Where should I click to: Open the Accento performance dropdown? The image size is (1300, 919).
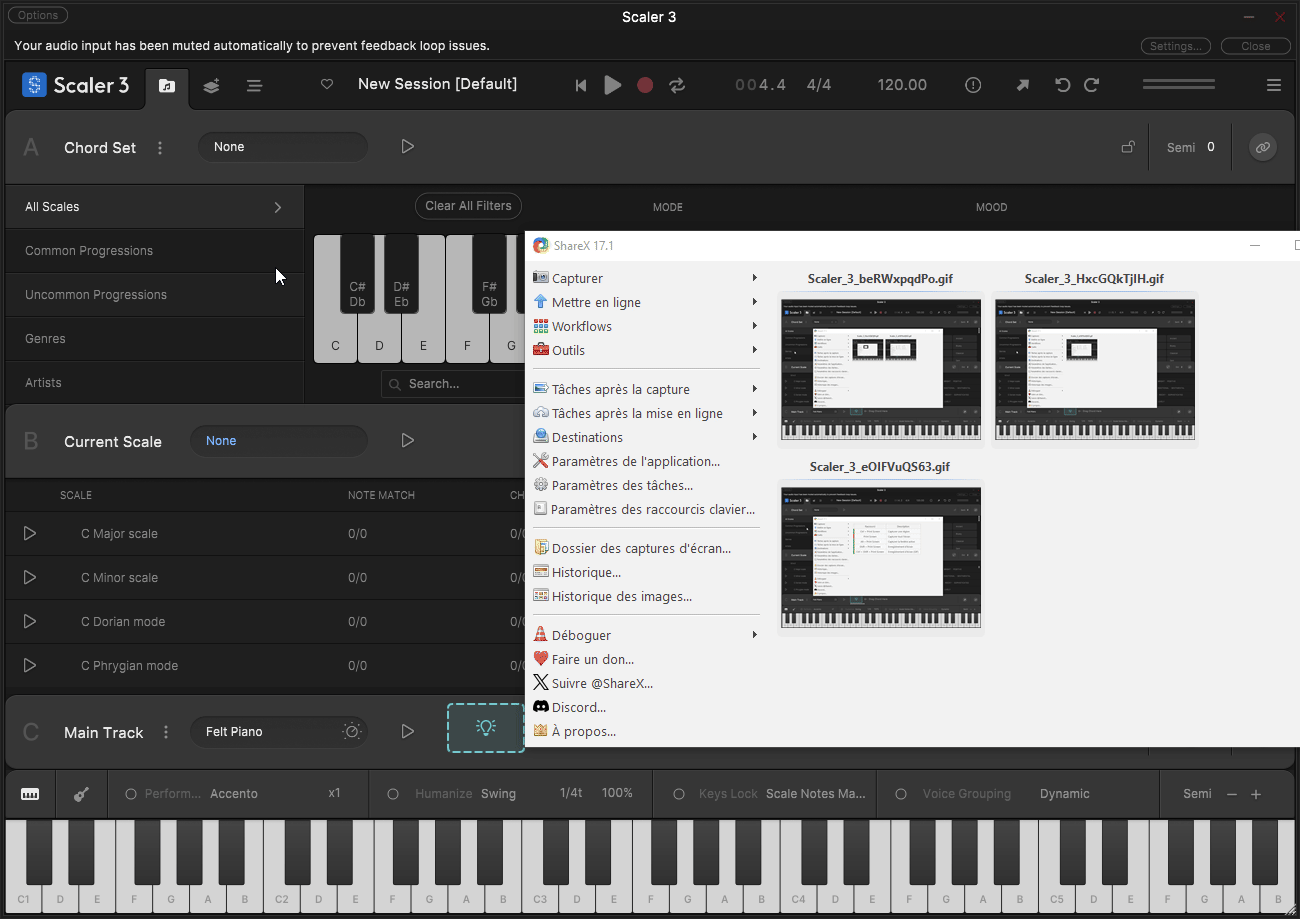point(234,794)
